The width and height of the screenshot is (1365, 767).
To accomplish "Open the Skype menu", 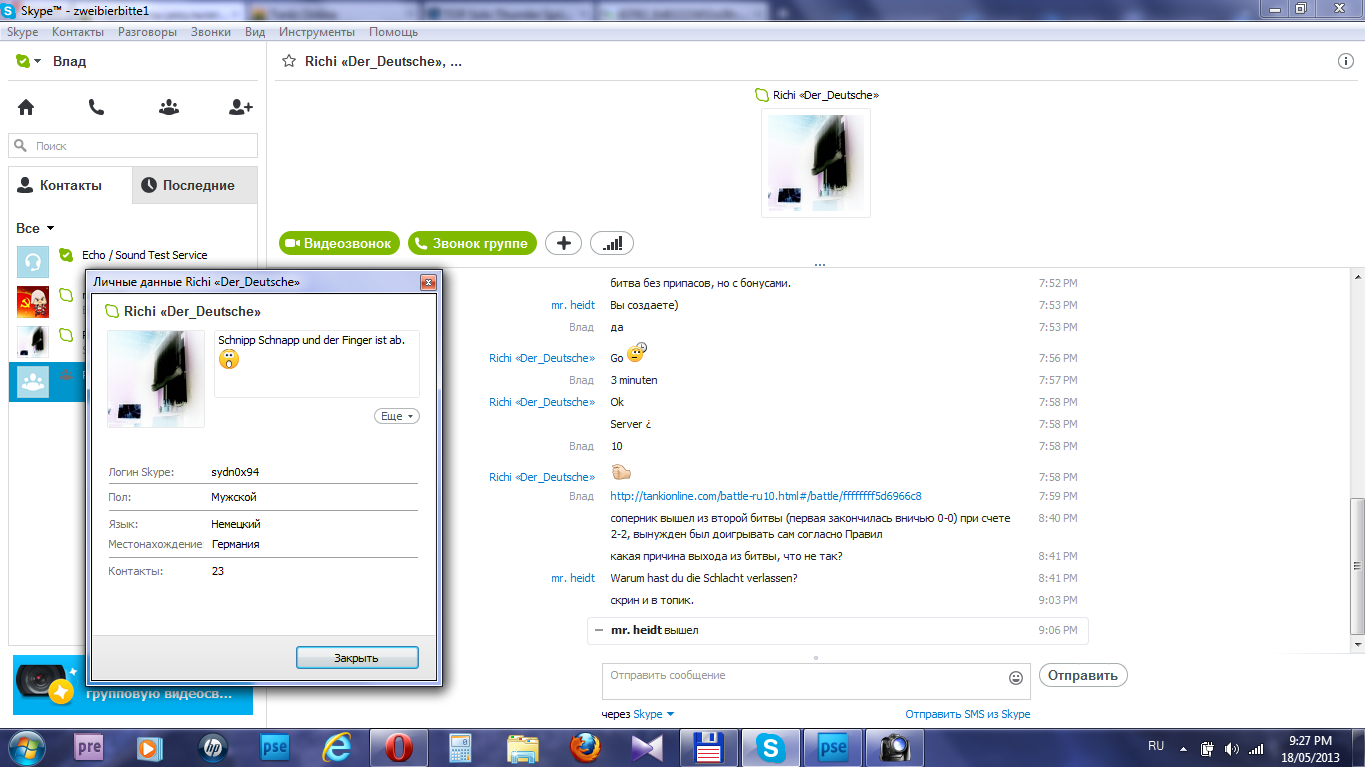I will [22, 32].
